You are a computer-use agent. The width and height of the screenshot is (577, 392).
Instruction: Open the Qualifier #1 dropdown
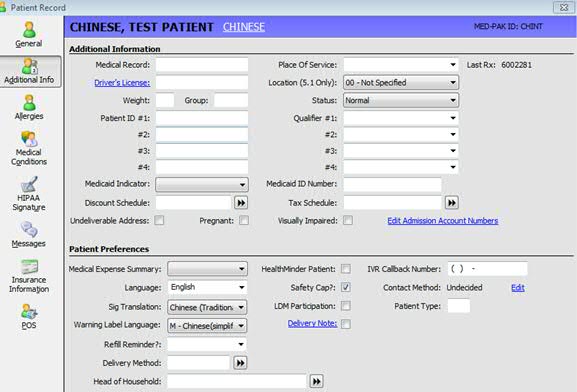(x=401, y=118)
